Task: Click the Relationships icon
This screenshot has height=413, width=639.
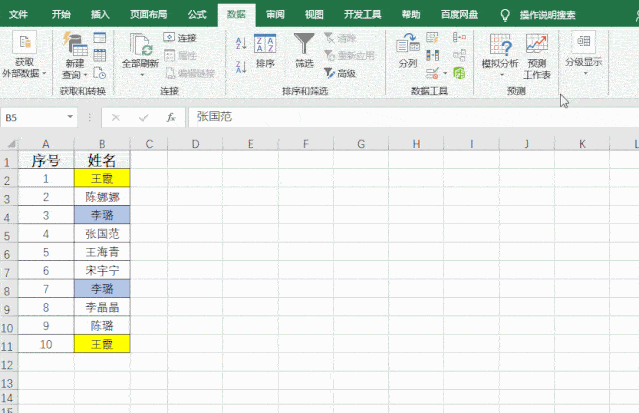Action: 459,55
